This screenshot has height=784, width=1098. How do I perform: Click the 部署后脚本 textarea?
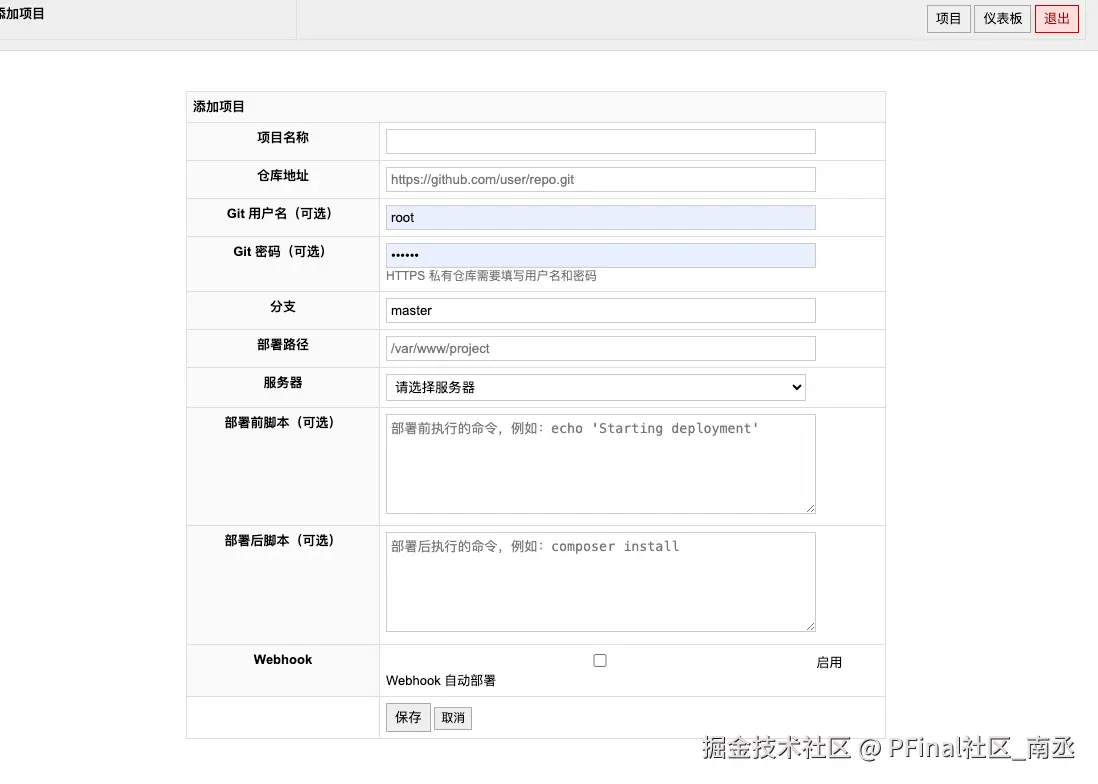600,582
